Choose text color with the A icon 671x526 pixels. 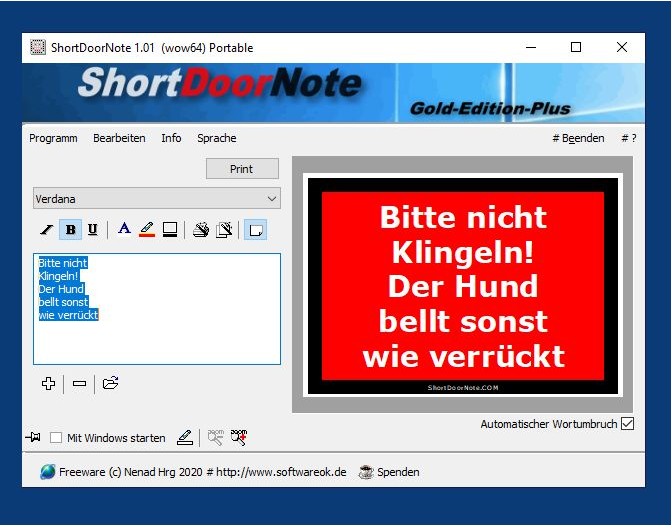point(125,229)
